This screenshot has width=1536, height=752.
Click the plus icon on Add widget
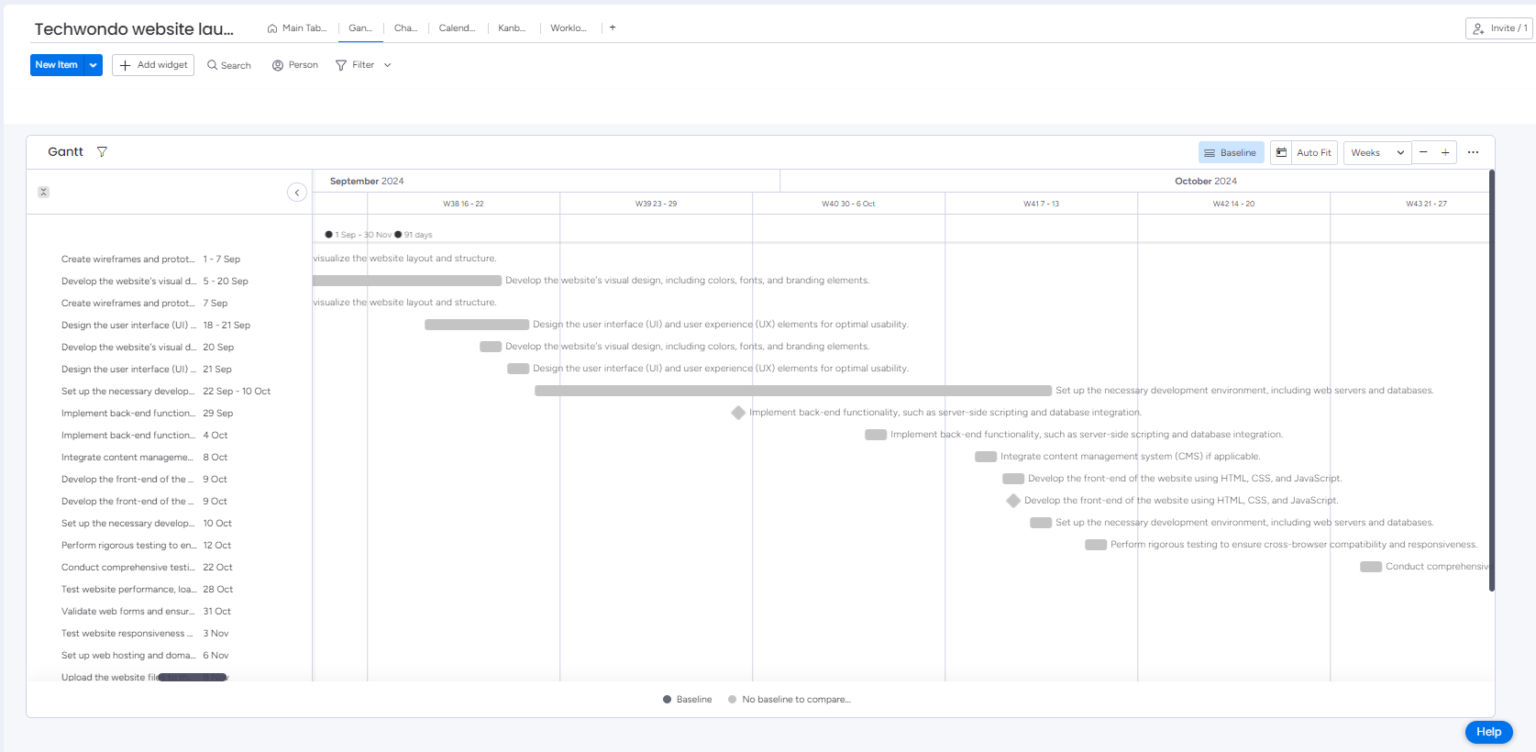coord(124,64)
